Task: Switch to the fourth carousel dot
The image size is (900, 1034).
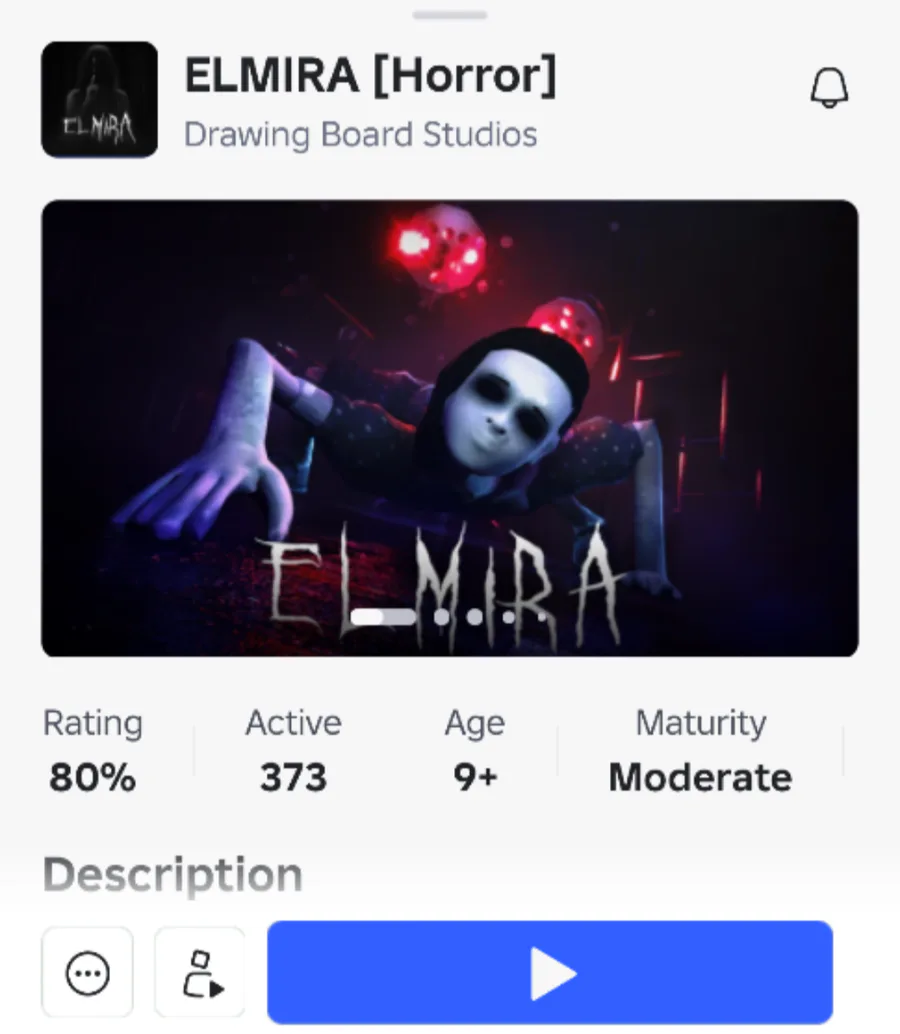Action: 508,617
